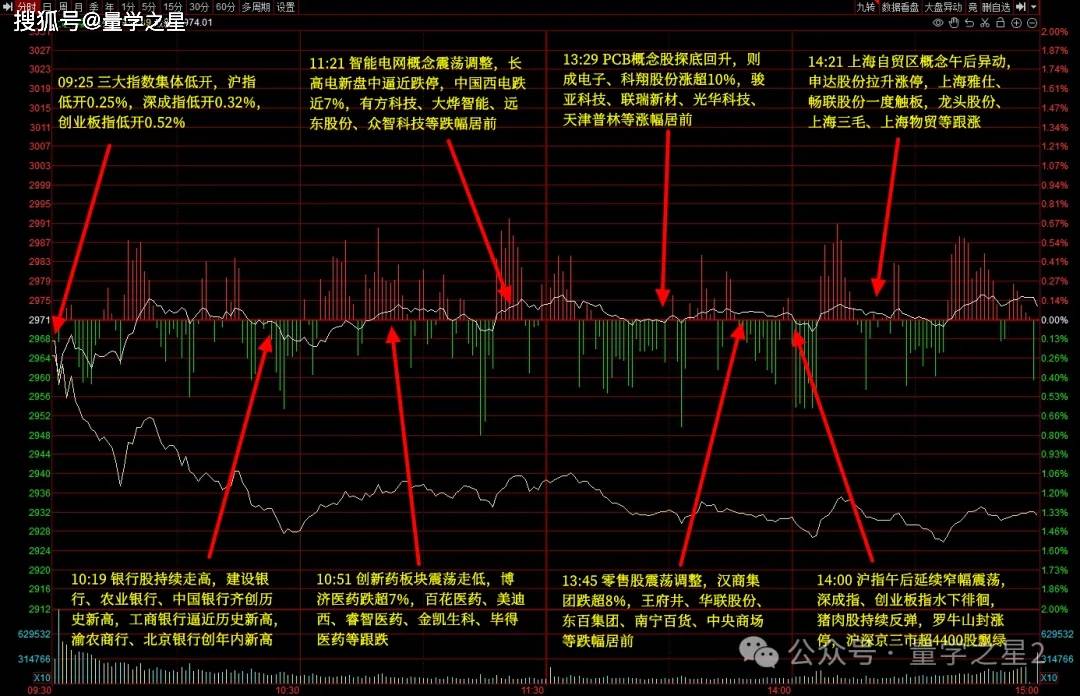Click the 14:00 time axis label
The width and height of the screenshot is (1080, 696).
click(779, 690)
